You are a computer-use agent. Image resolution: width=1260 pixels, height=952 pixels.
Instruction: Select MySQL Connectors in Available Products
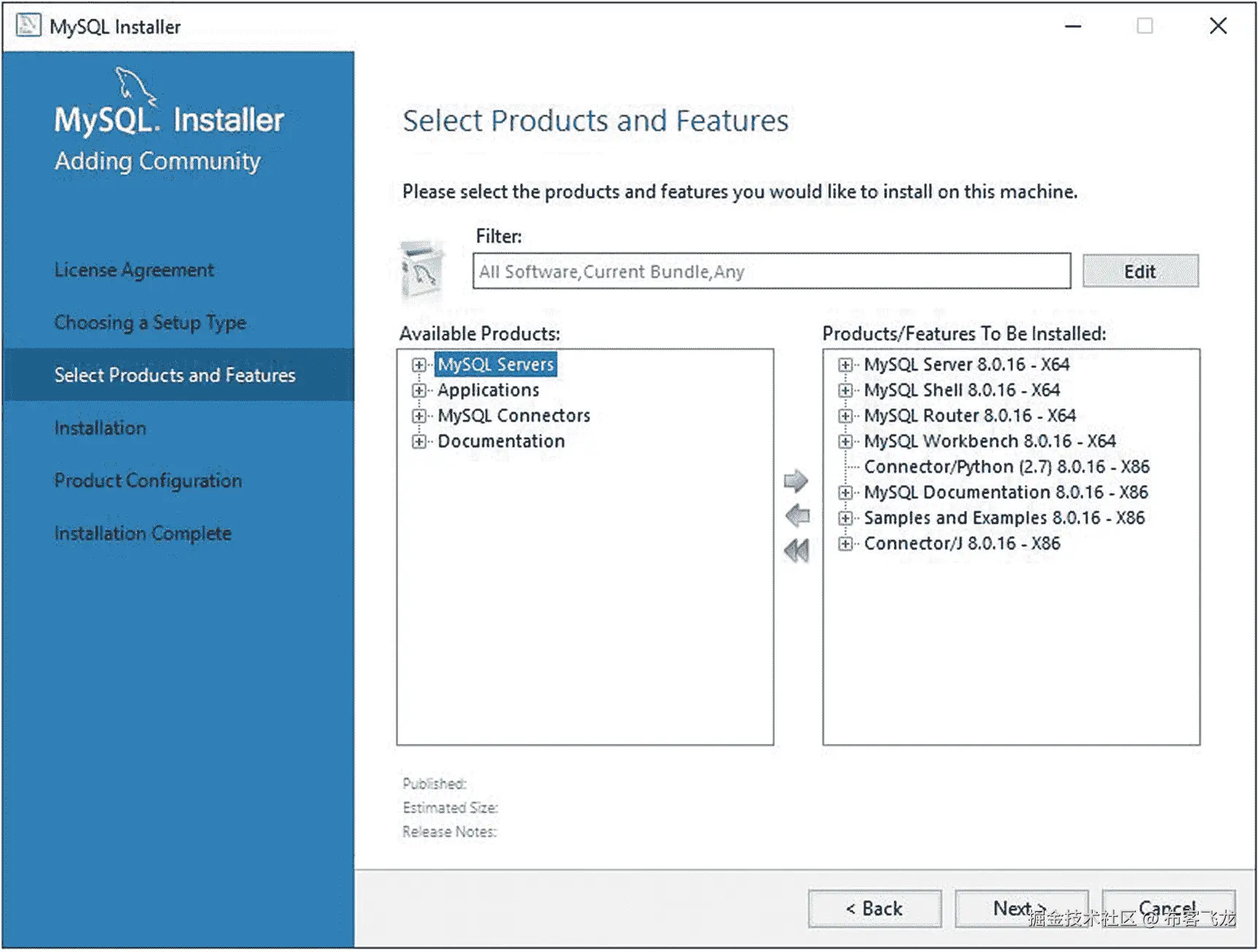pos(514,416)
